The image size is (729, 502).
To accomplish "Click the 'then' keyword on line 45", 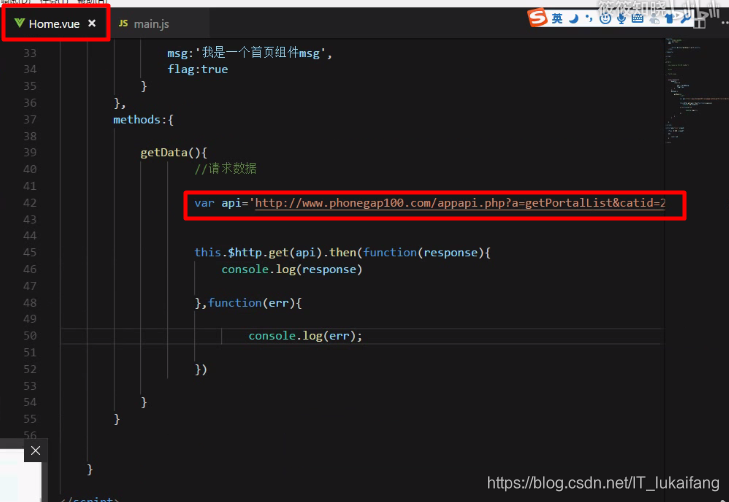I will pos(343,252).
